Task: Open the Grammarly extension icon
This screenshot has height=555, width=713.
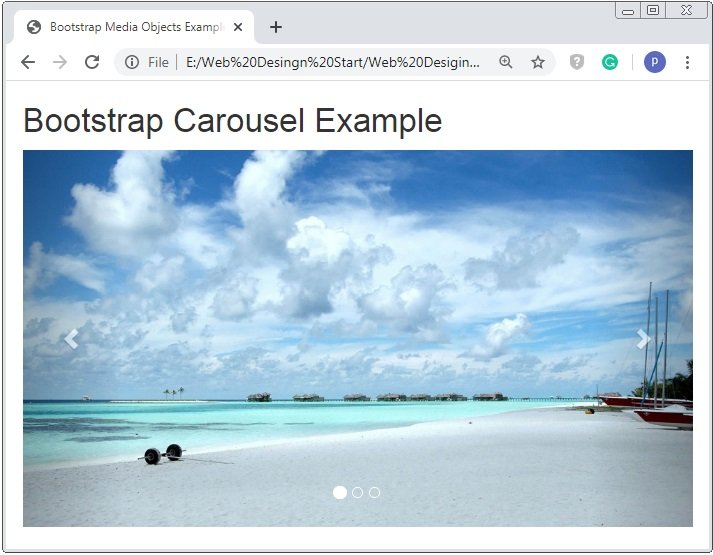Action: (x=610, y=62)
